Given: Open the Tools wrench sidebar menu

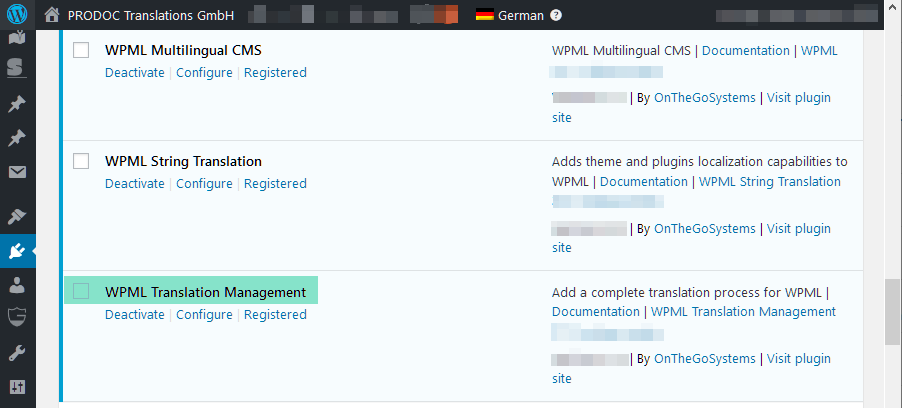Looking at the screenshot, I should 17,353.
